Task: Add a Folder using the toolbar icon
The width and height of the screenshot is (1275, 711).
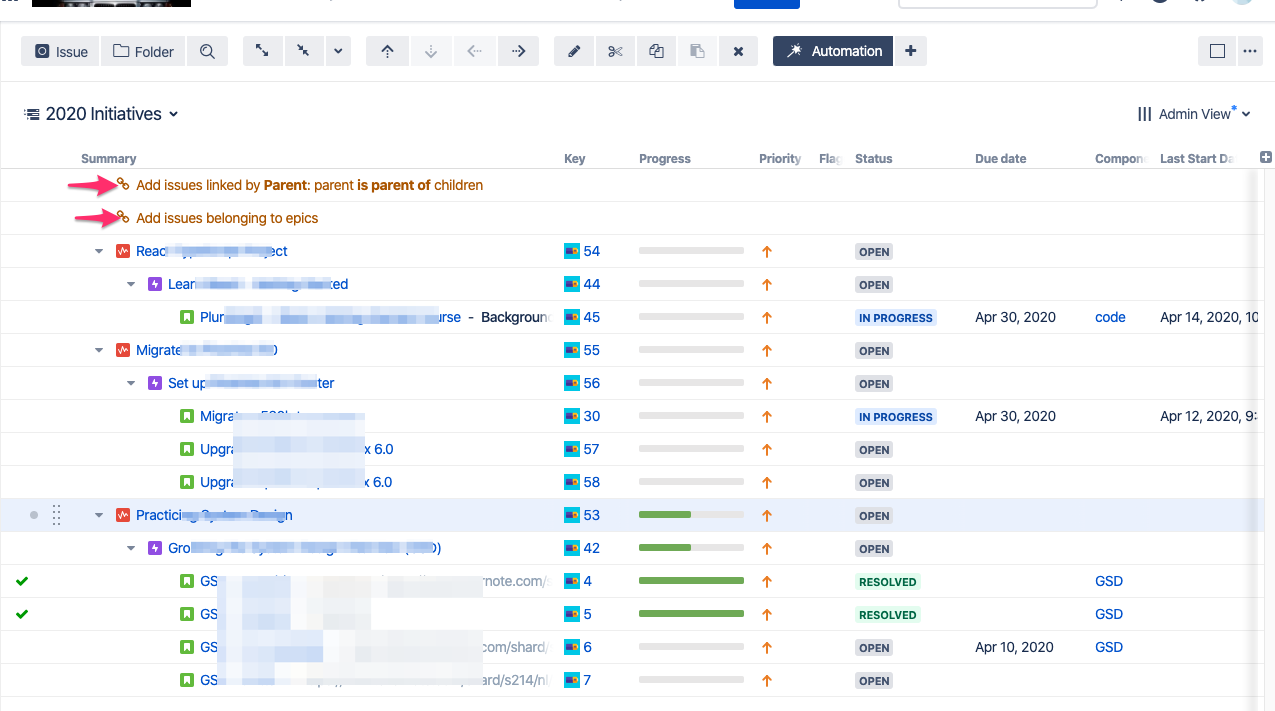Action: [142, 51]
